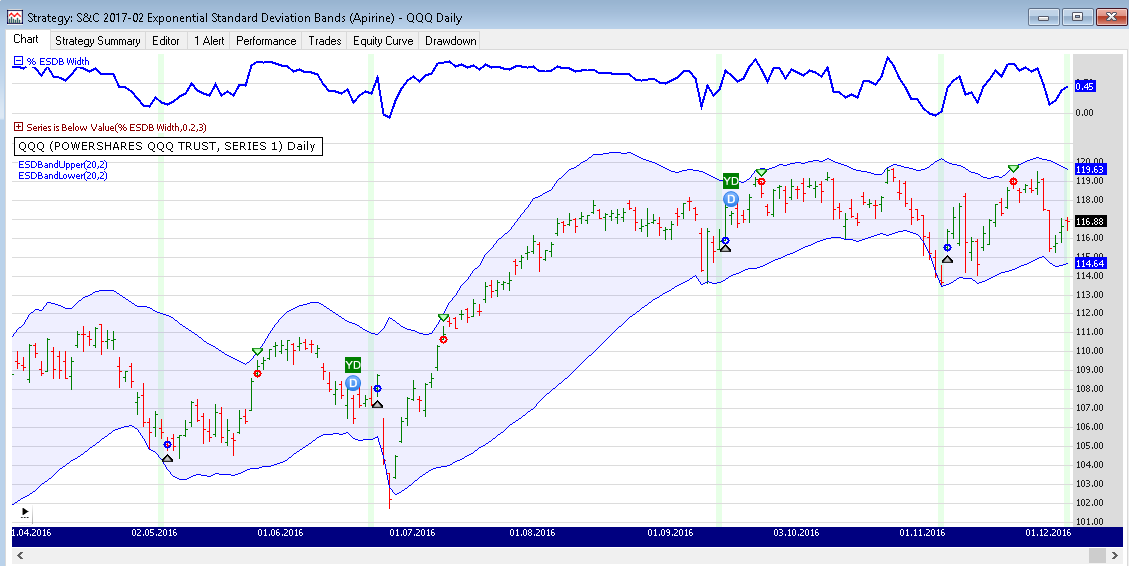View the Equity Curve tab
This screenshot has width=1129, height=566.
384,40
